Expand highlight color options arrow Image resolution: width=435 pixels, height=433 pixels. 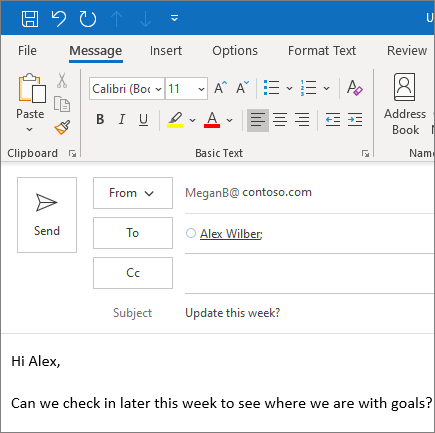pyautogui.click(x=192, y=120)
